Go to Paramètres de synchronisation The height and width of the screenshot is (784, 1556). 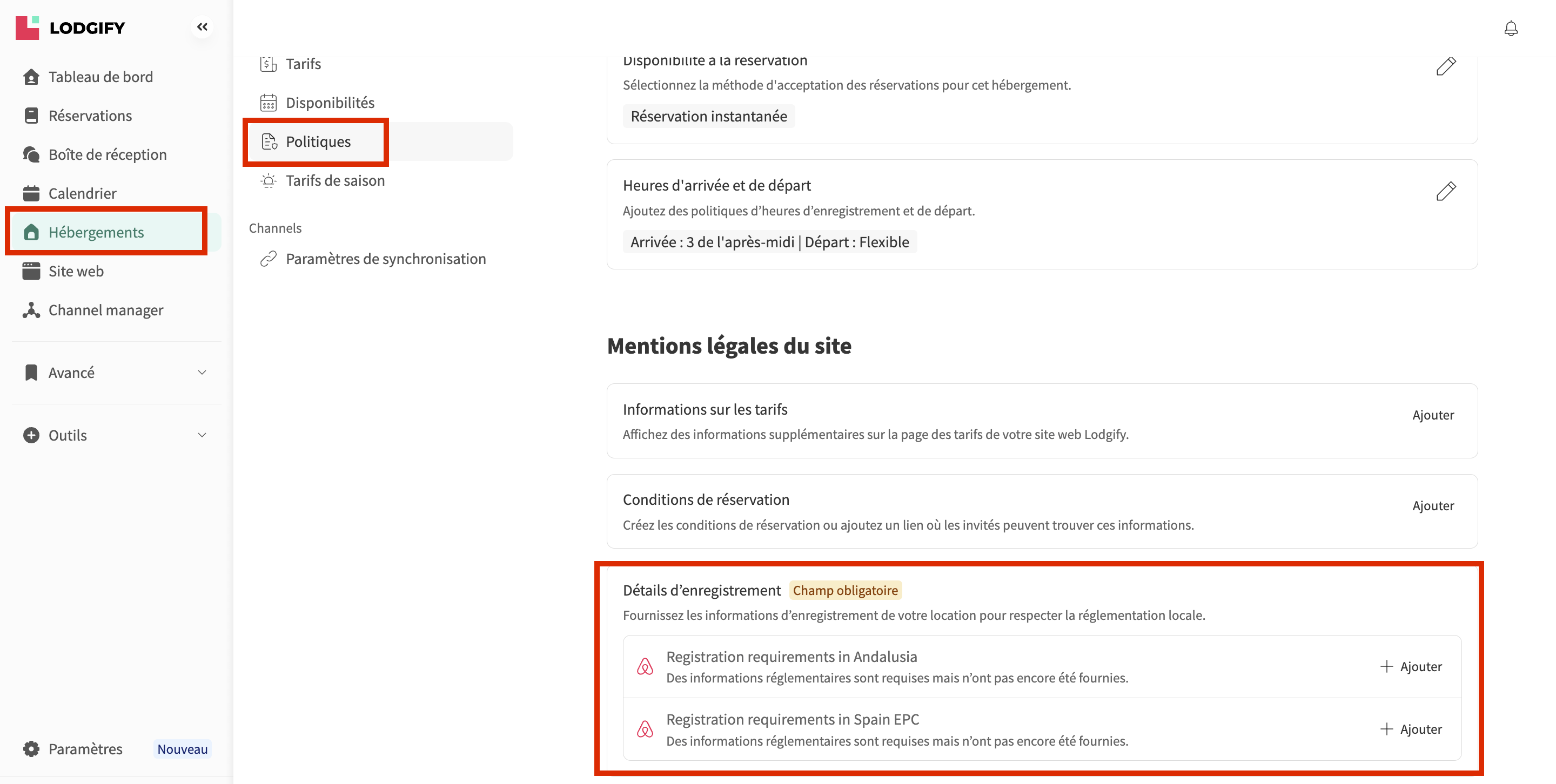point(385,259)
